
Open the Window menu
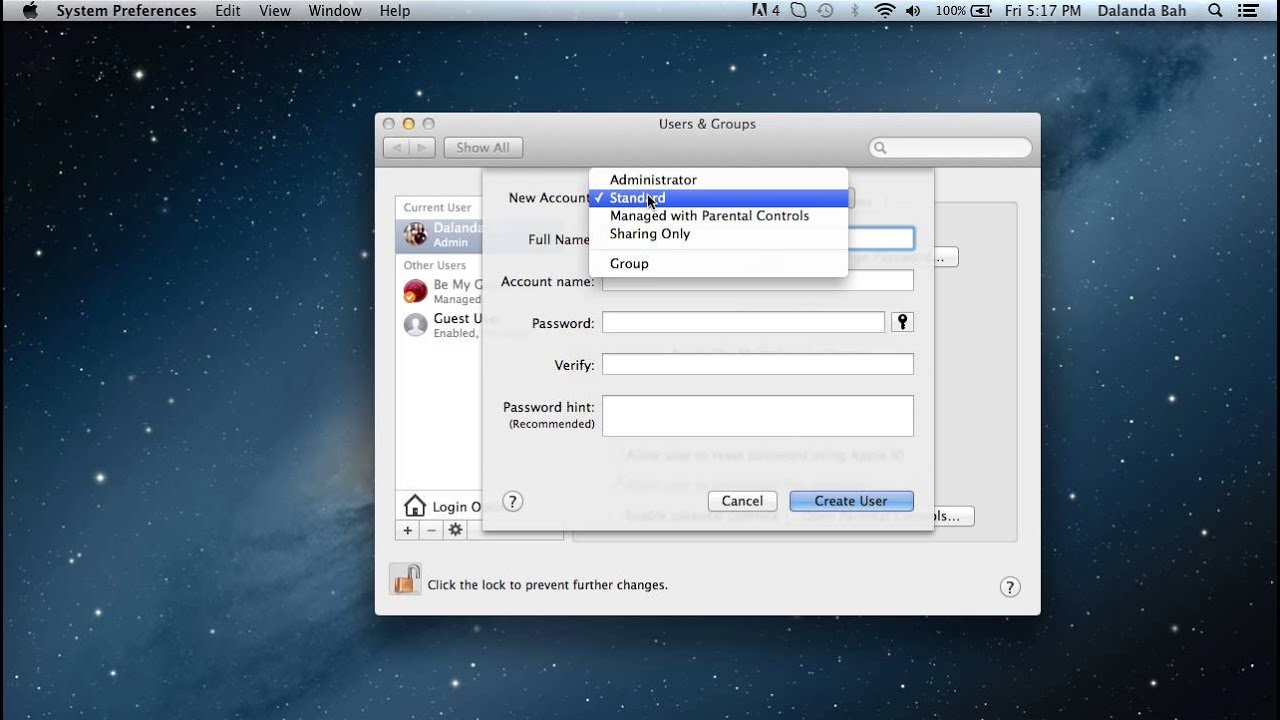click(x=335, y=11)
